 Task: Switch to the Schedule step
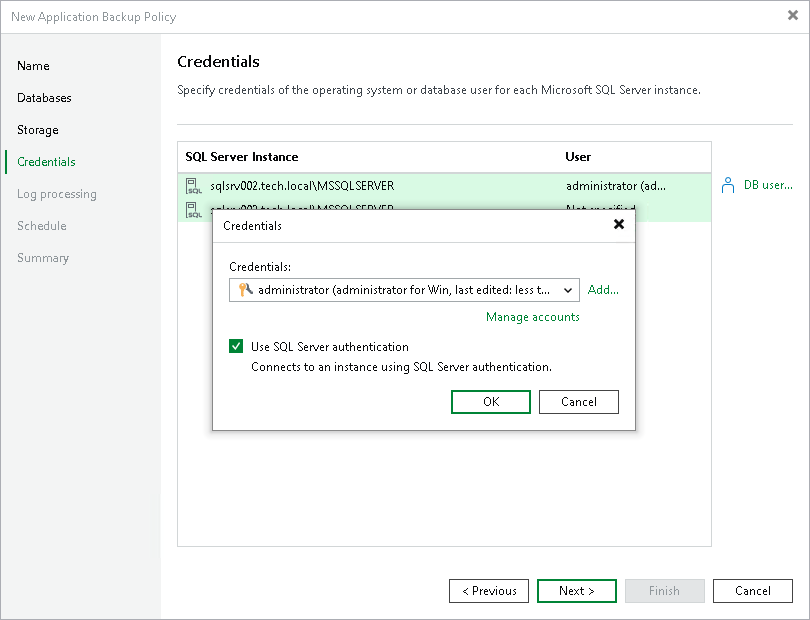point(41,226)
